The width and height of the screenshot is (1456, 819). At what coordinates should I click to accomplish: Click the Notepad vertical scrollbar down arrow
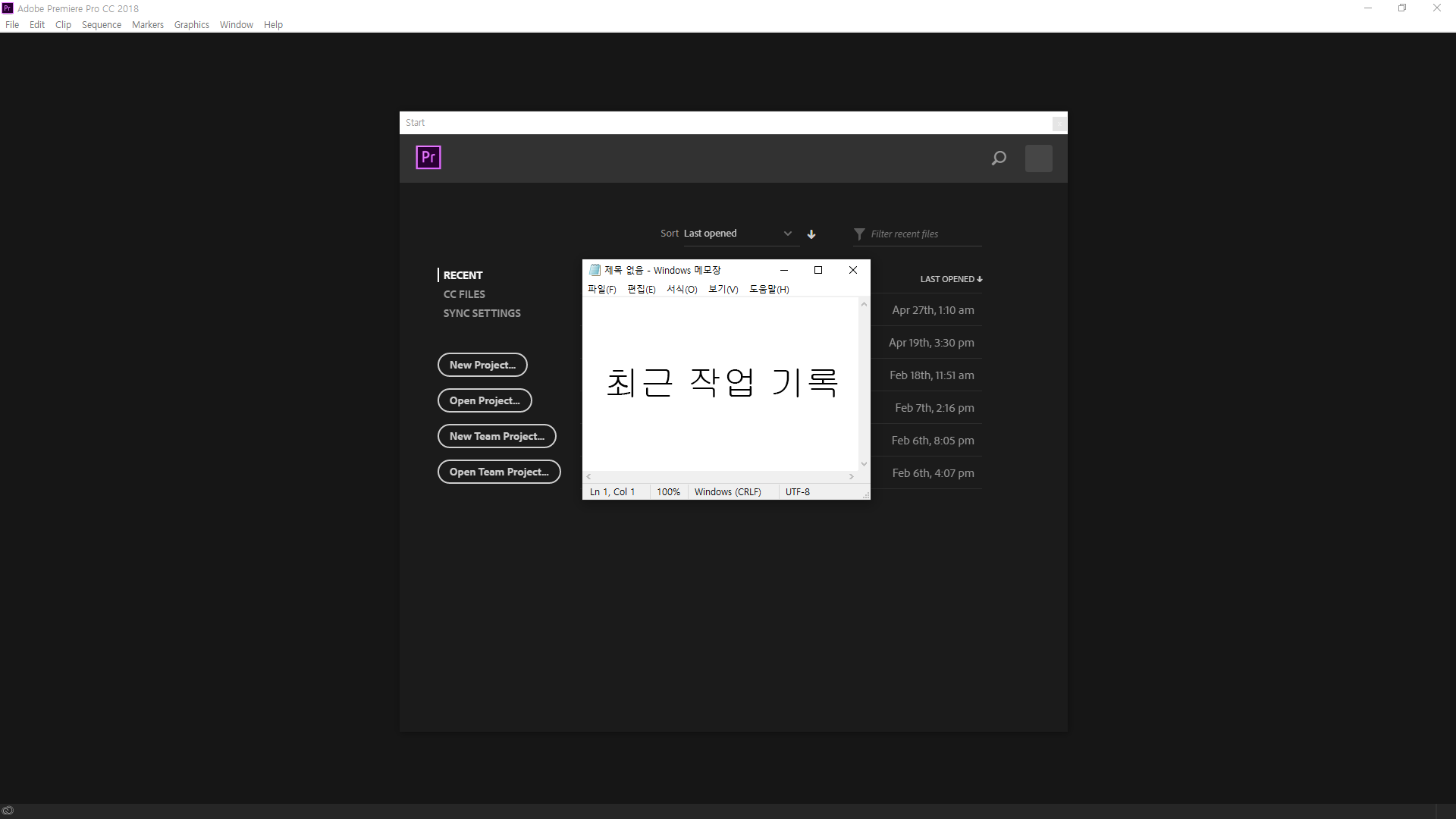point(864,464)
